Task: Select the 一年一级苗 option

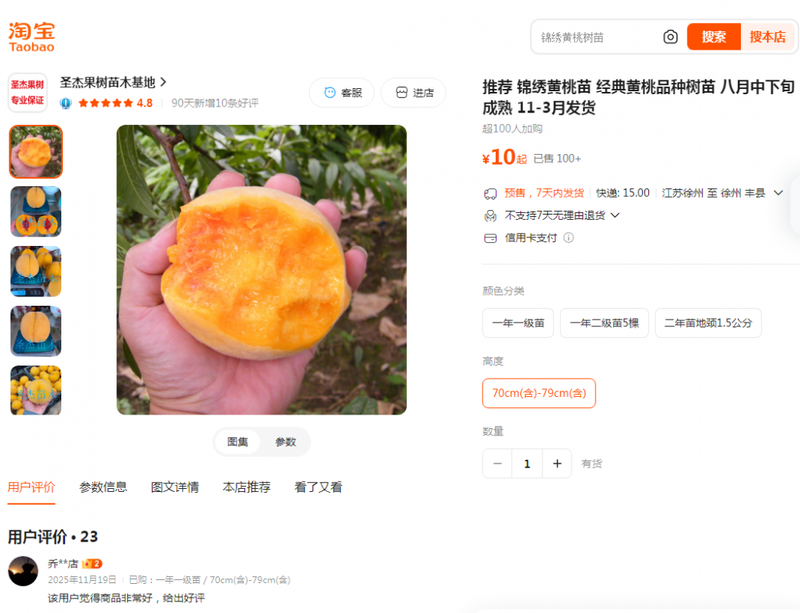Action: 518,323
